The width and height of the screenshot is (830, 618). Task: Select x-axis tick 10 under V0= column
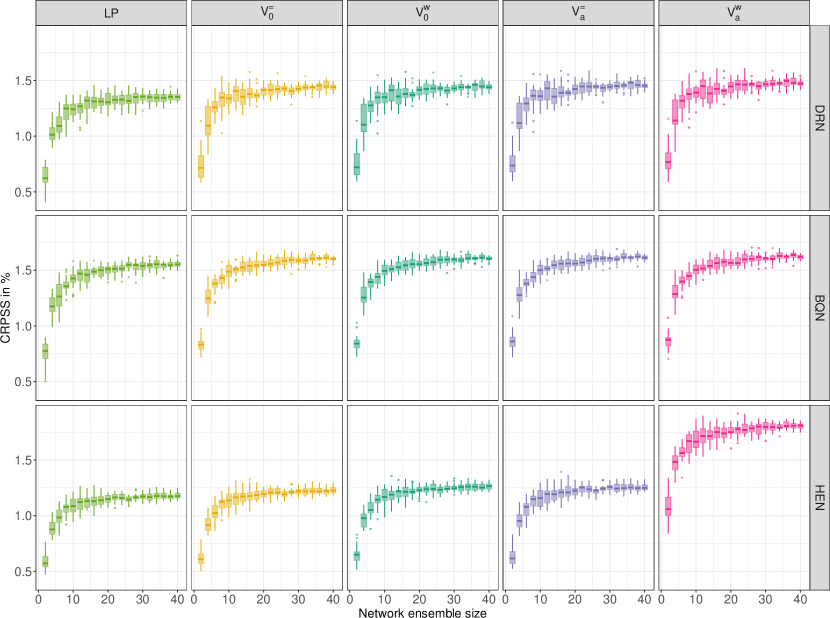pos(229,599)
